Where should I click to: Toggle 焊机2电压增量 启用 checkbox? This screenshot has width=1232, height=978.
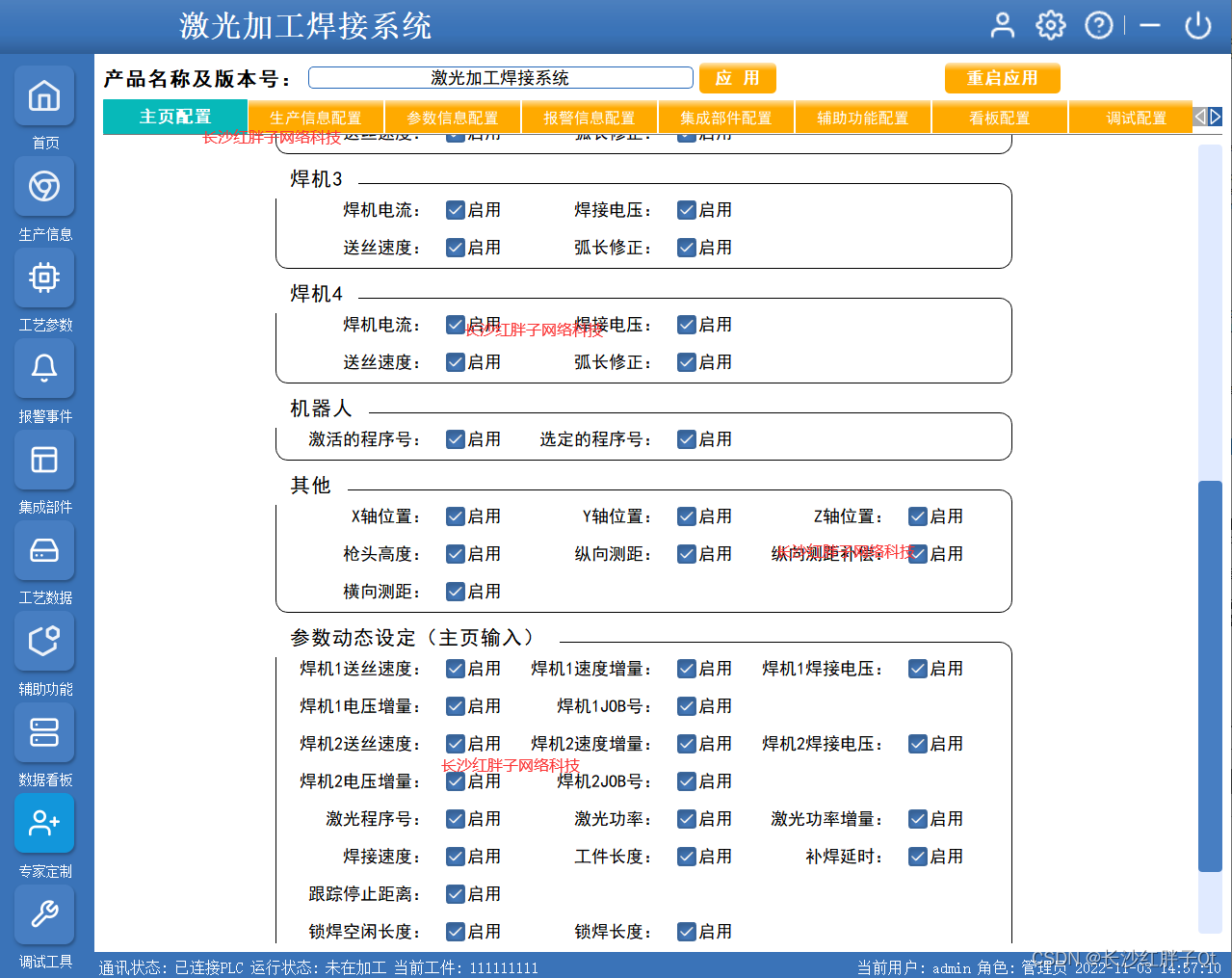coord(456,781)
